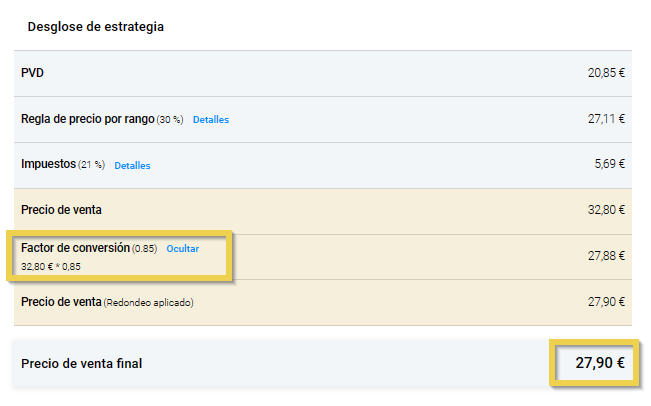The width and height of the screenshot is (651, 406).
Task: Open the Detalles link next to Impuestos
Action: (132, 166)
